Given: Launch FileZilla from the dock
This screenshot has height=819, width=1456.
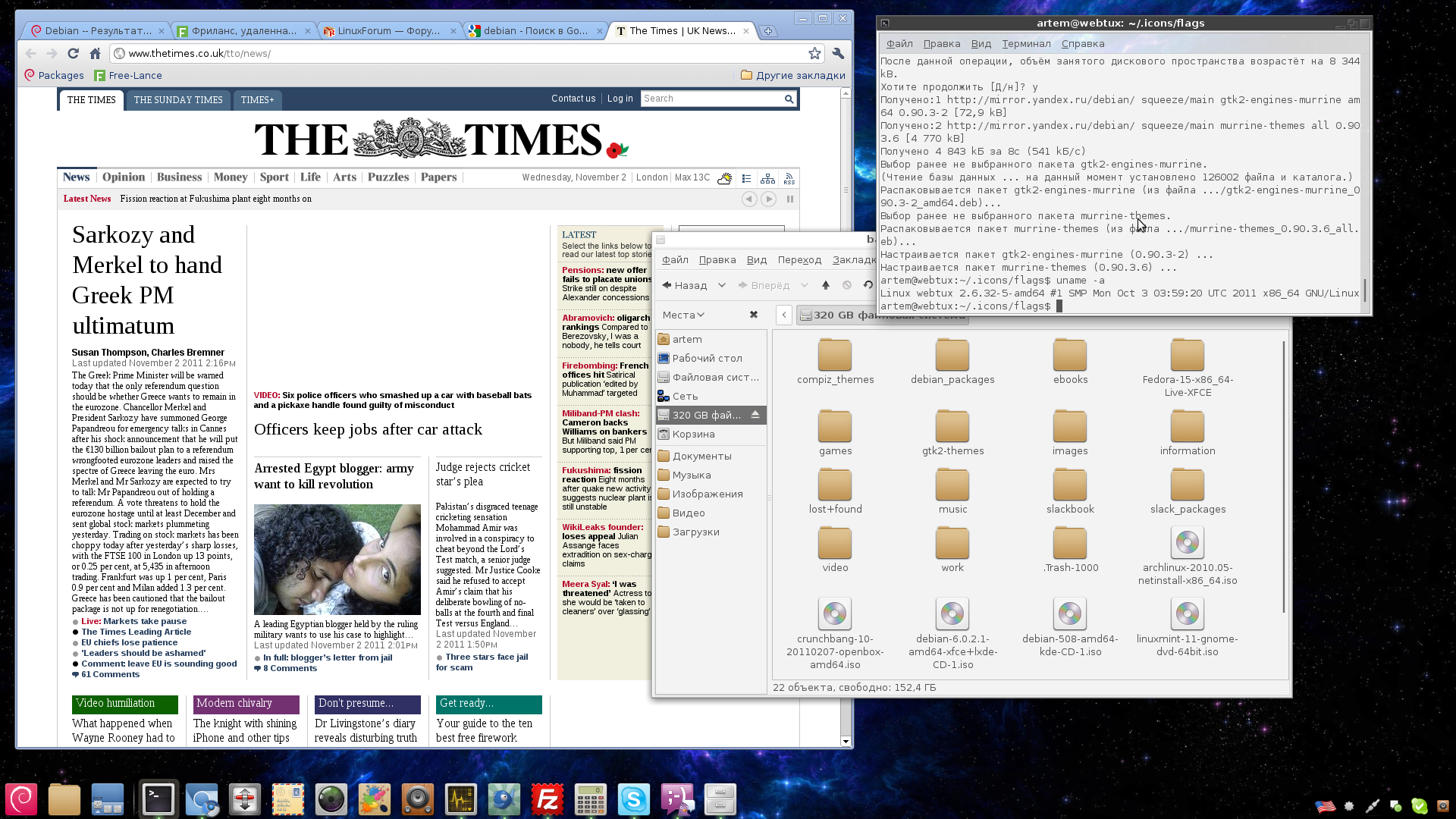Looking at the screenshot, I should tap(548, 799).
